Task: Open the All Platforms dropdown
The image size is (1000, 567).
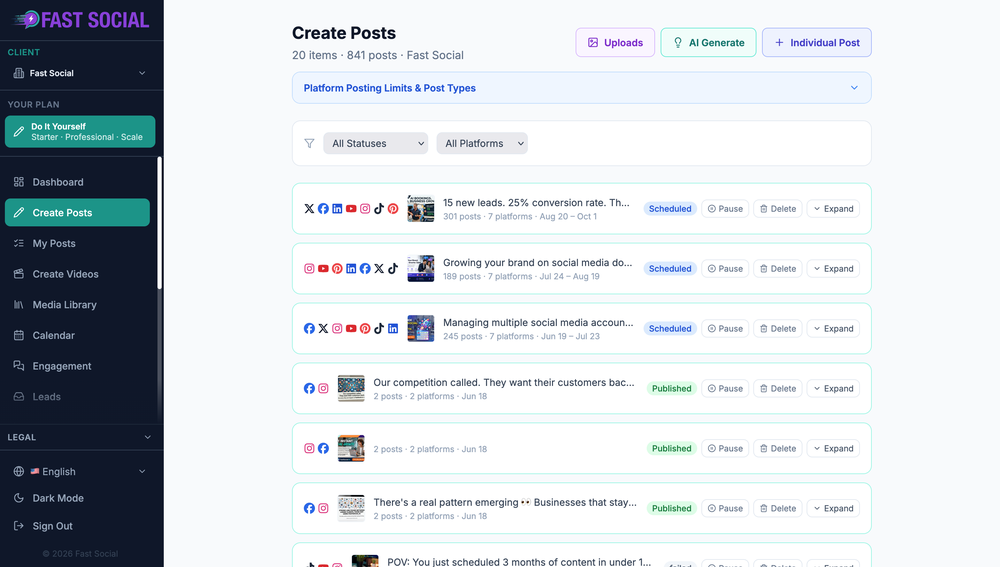Action: point(482,144)
